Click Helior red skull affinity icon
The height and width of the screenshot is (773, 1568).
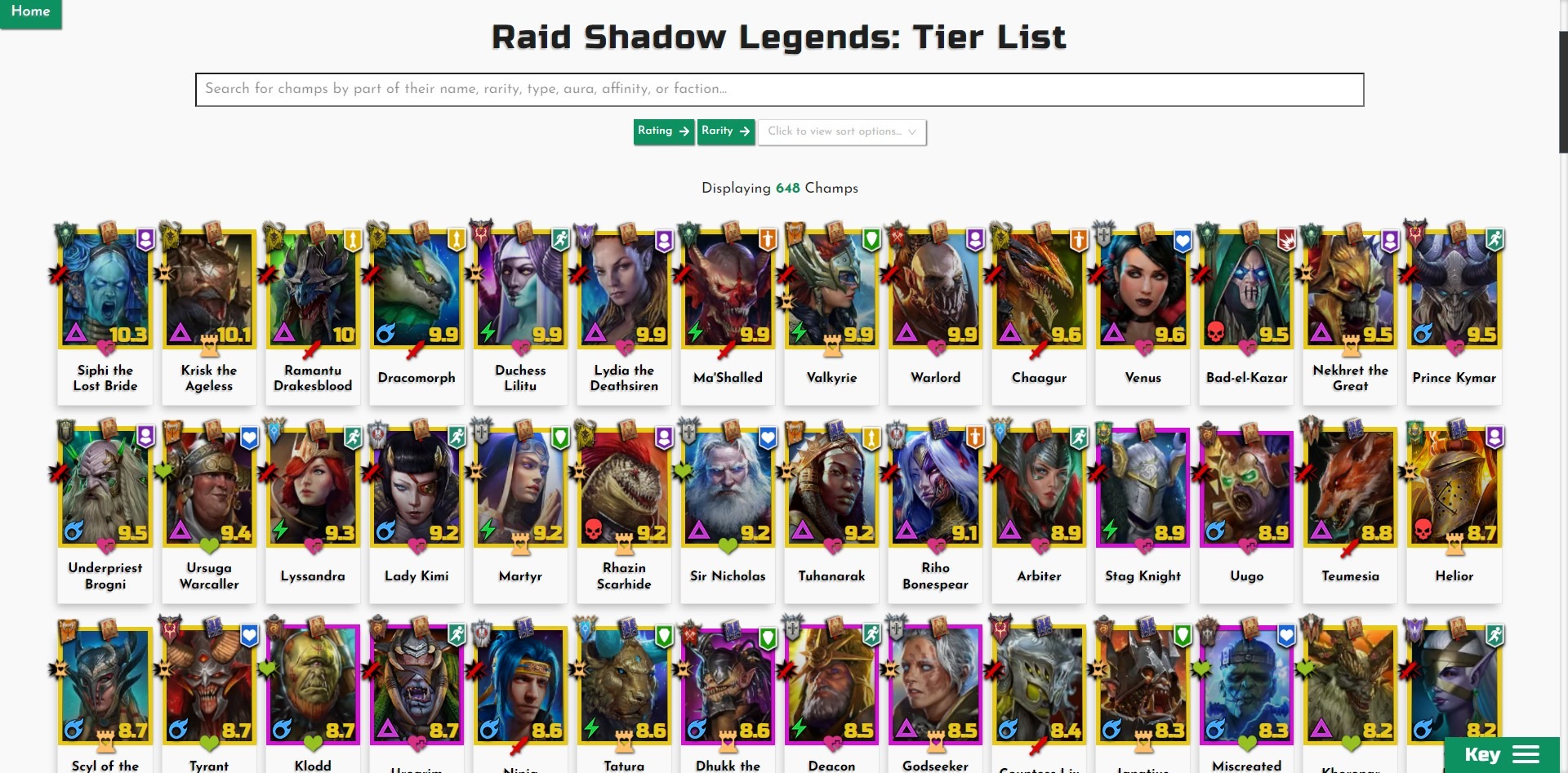(x=1423, y=531)
